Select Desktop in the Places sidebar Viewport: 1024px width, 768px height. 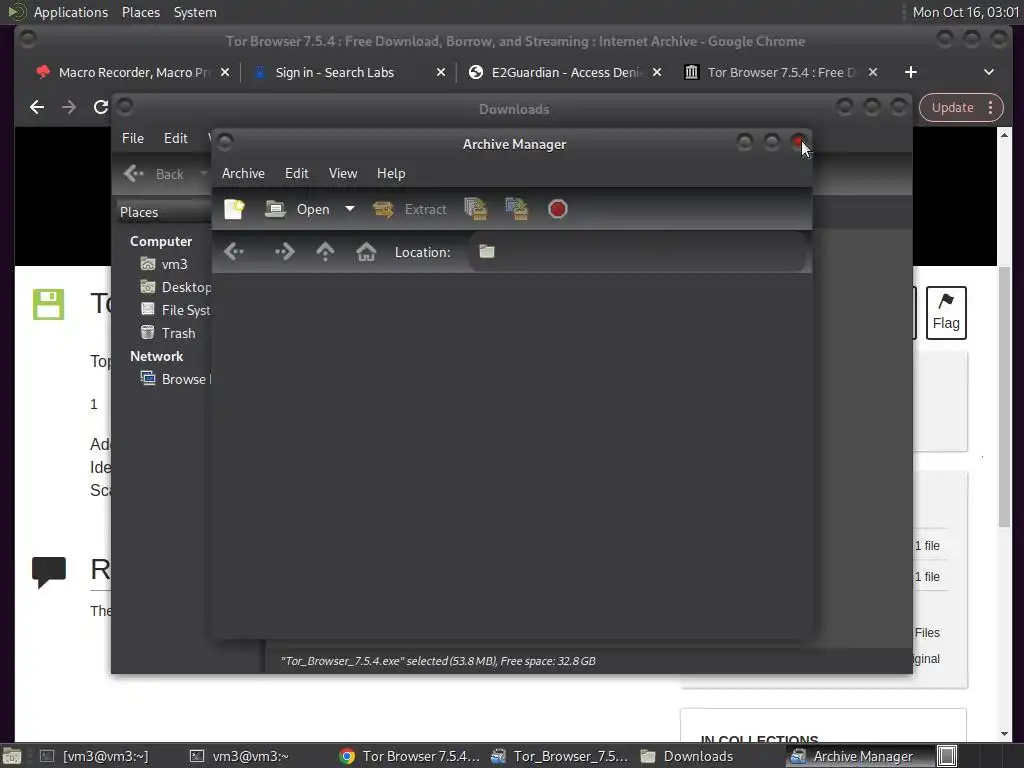point(176,287)
